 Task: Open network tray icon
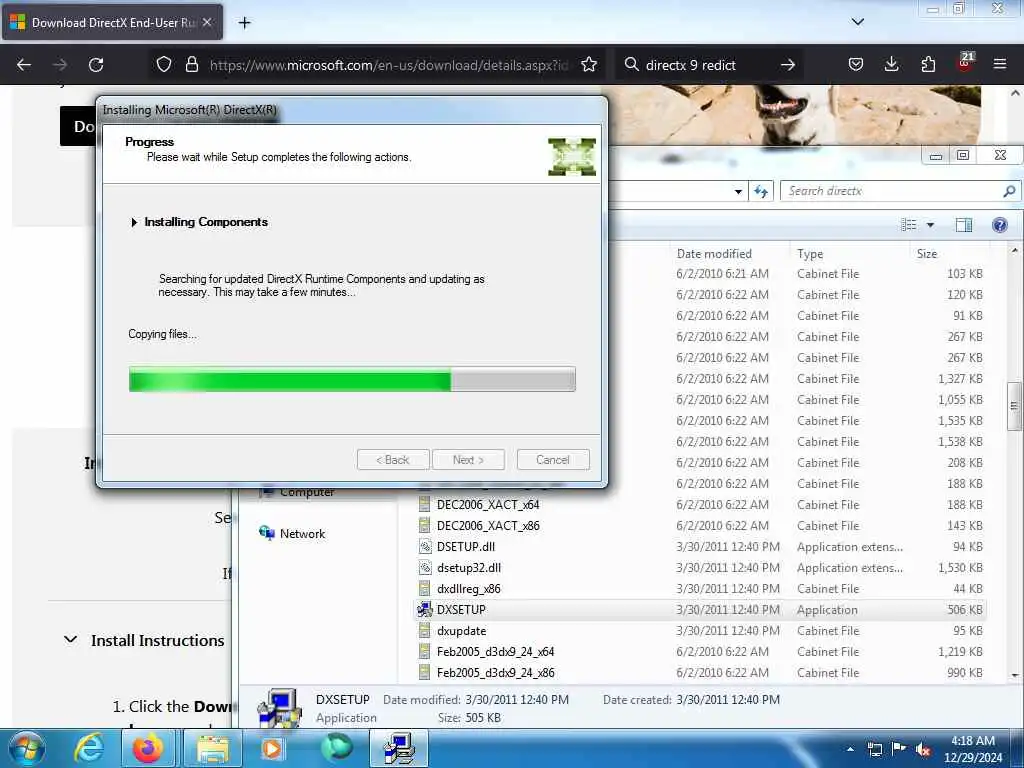(874, 749)
